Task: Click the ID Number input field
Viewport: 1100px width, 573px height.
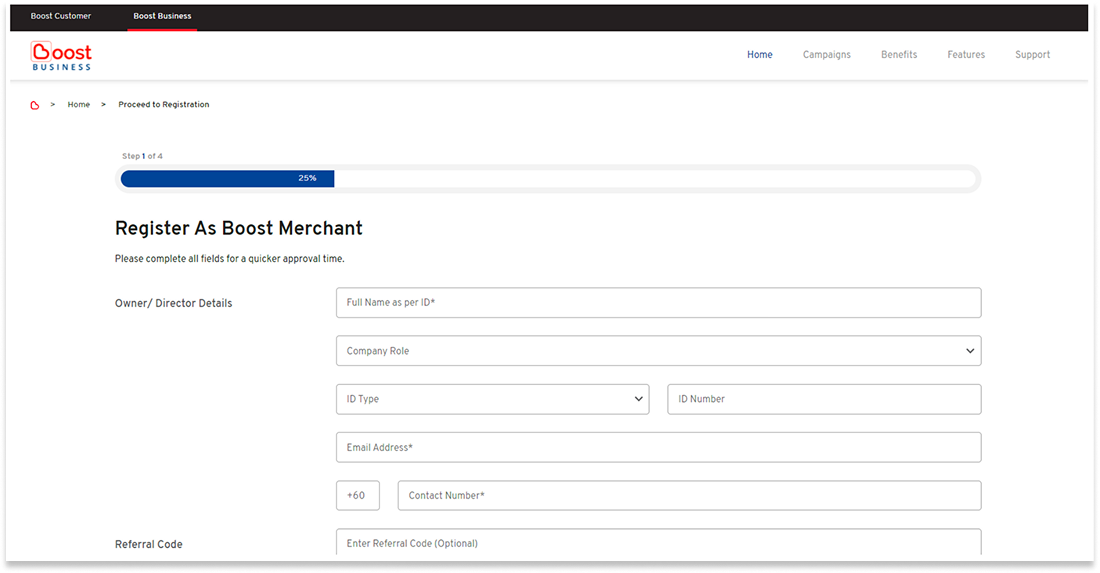Action: 824,399
